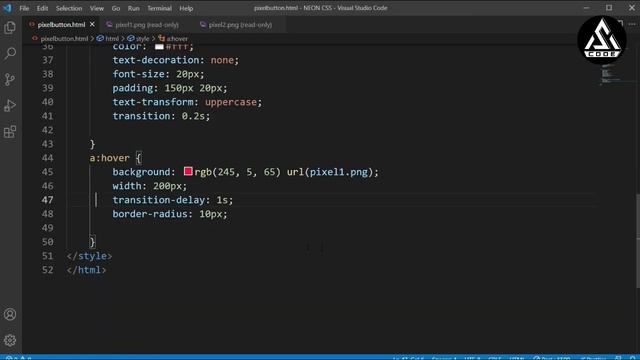Open the Search view in activity bar
The image size is (640, 360).
click(x=10, y=53)
